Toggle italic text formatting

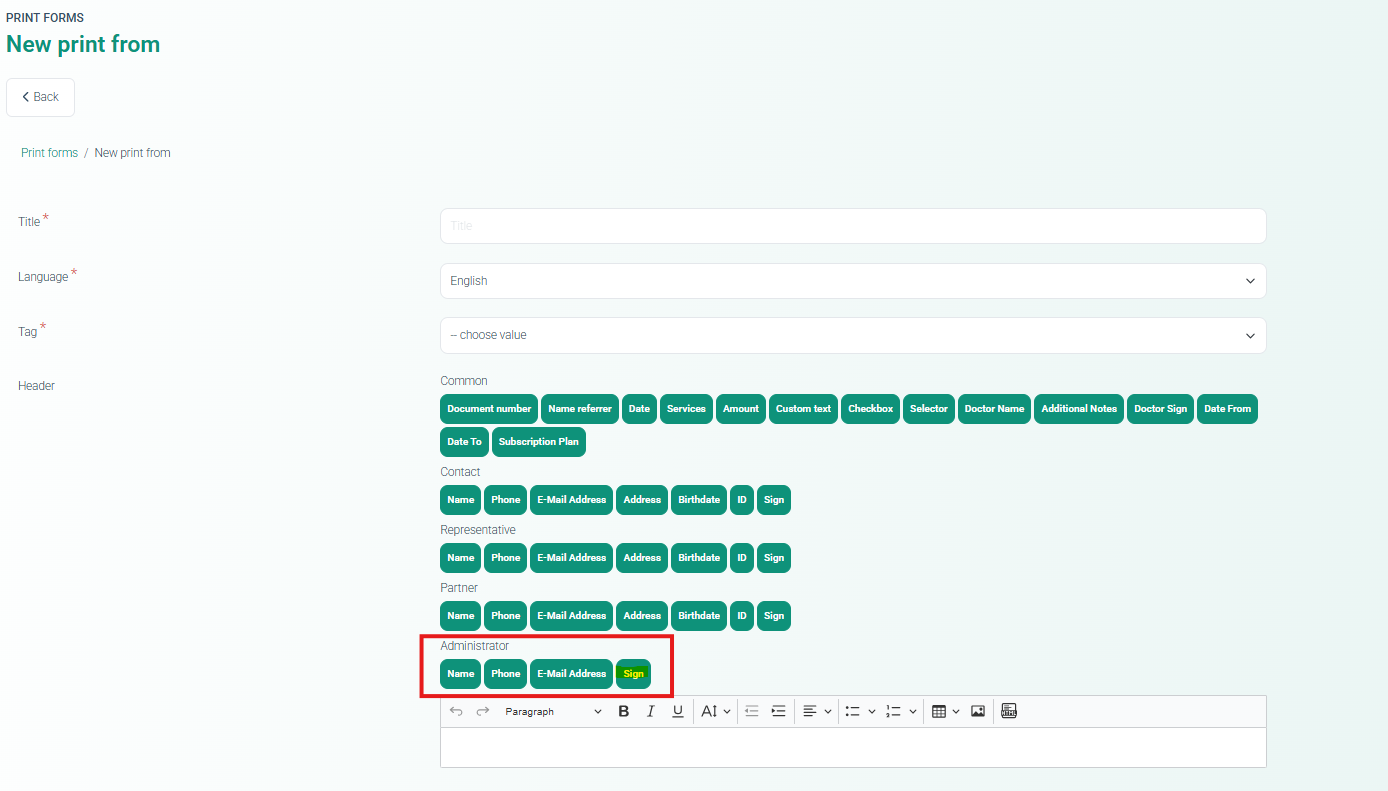click(x=650, y=711)
